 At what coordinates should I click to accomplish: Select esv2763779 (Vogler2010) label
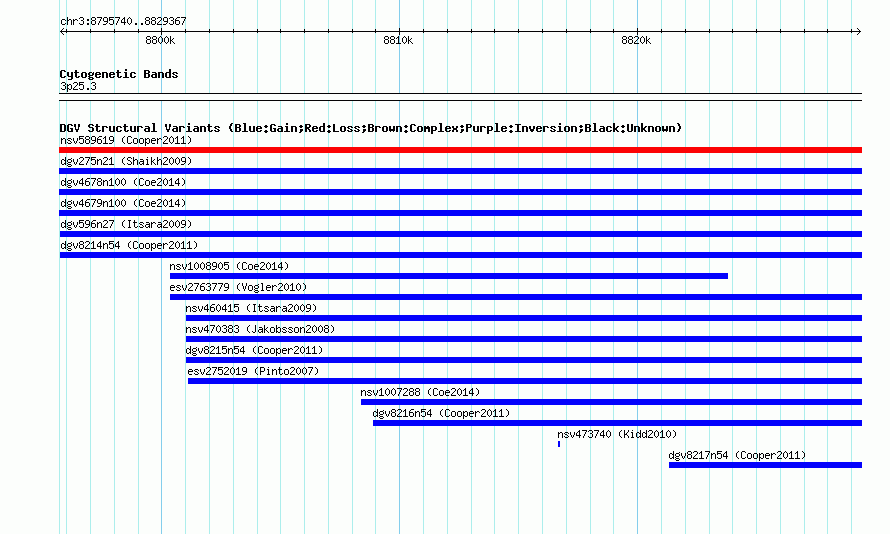[238, 287]
